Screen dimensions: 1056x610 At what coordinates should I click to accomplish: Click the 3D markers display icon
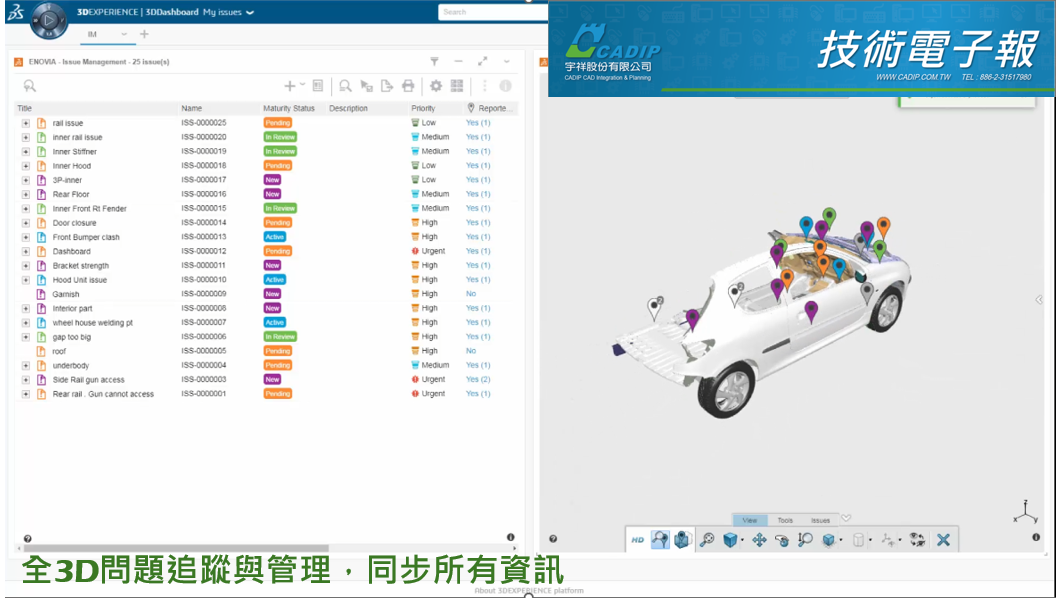pyautogui.click(x=682, y=539)
